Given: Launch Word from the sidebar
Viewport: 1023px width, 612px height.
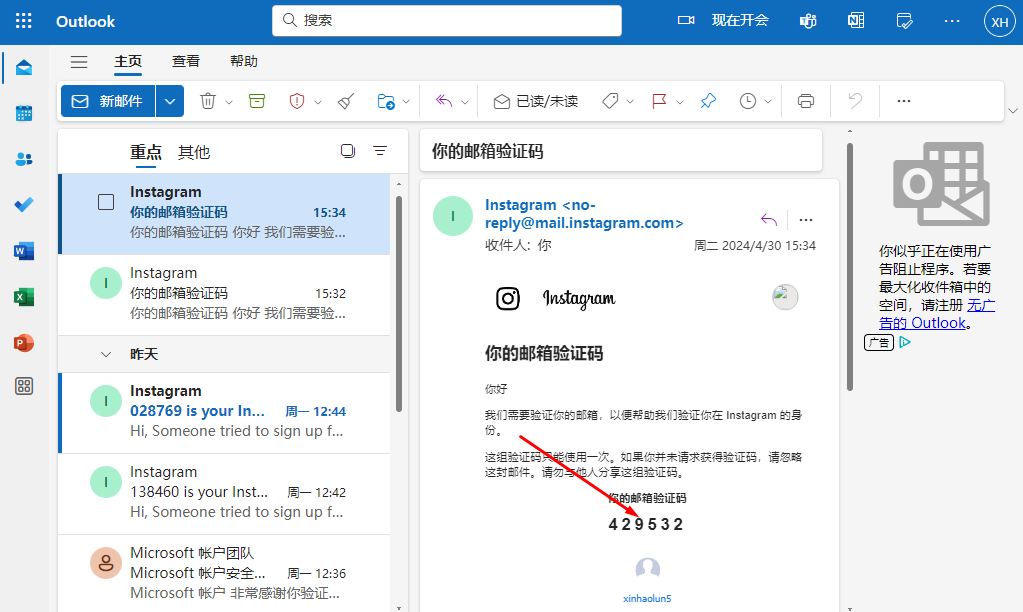Looking at the screenshot, I should [24, 251].
